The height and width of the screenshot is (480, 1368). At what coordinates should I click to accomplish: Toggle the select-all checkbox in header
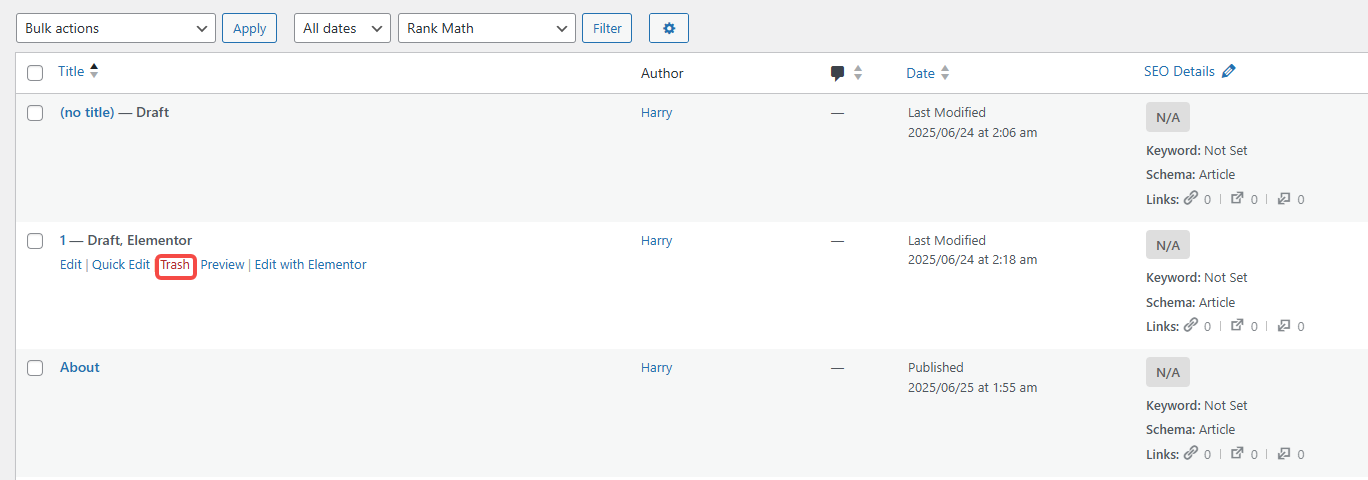[x=35, y=73]
